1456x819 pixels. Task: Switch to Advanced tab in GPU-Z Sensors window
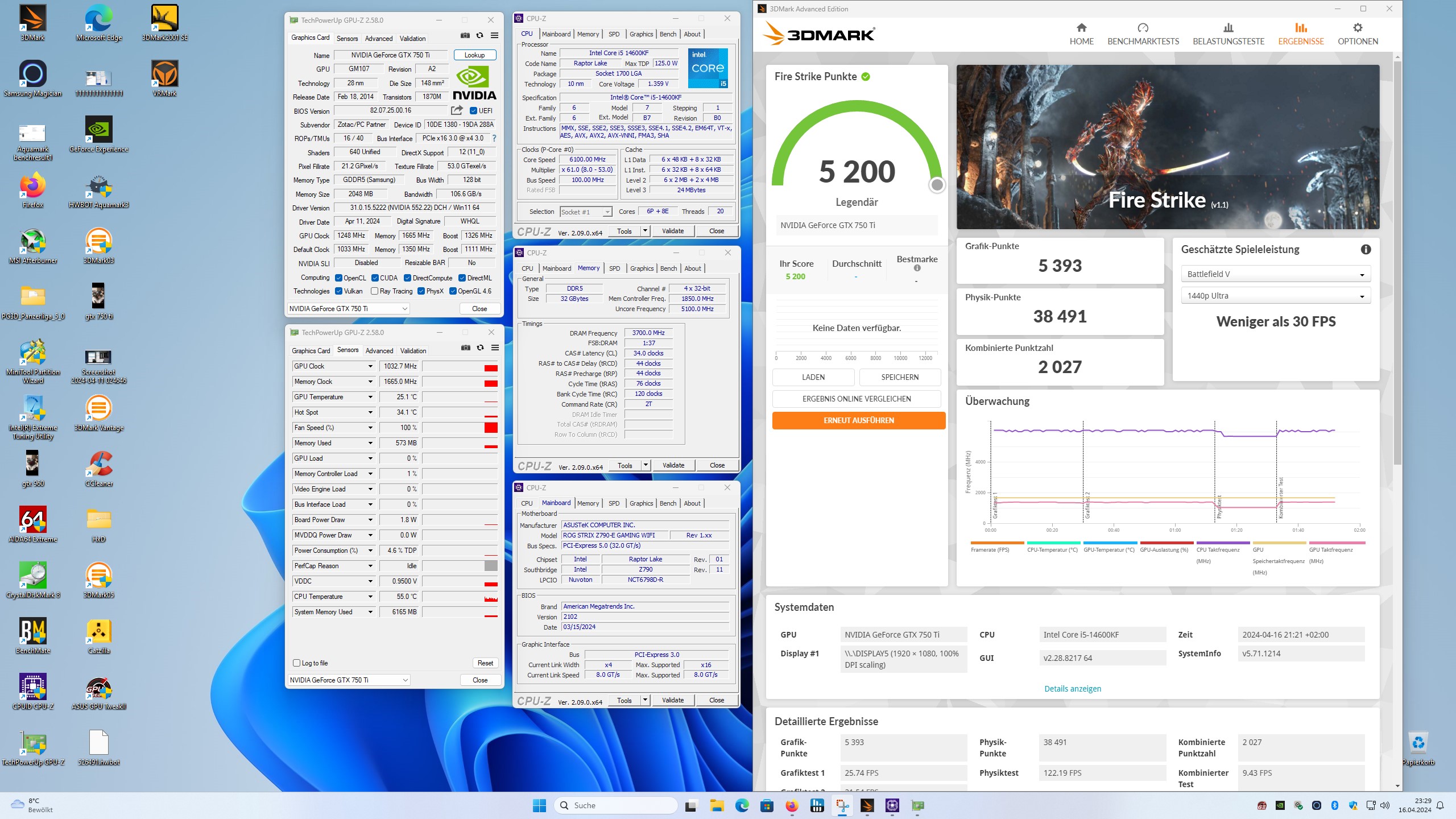tap(379, 351)
